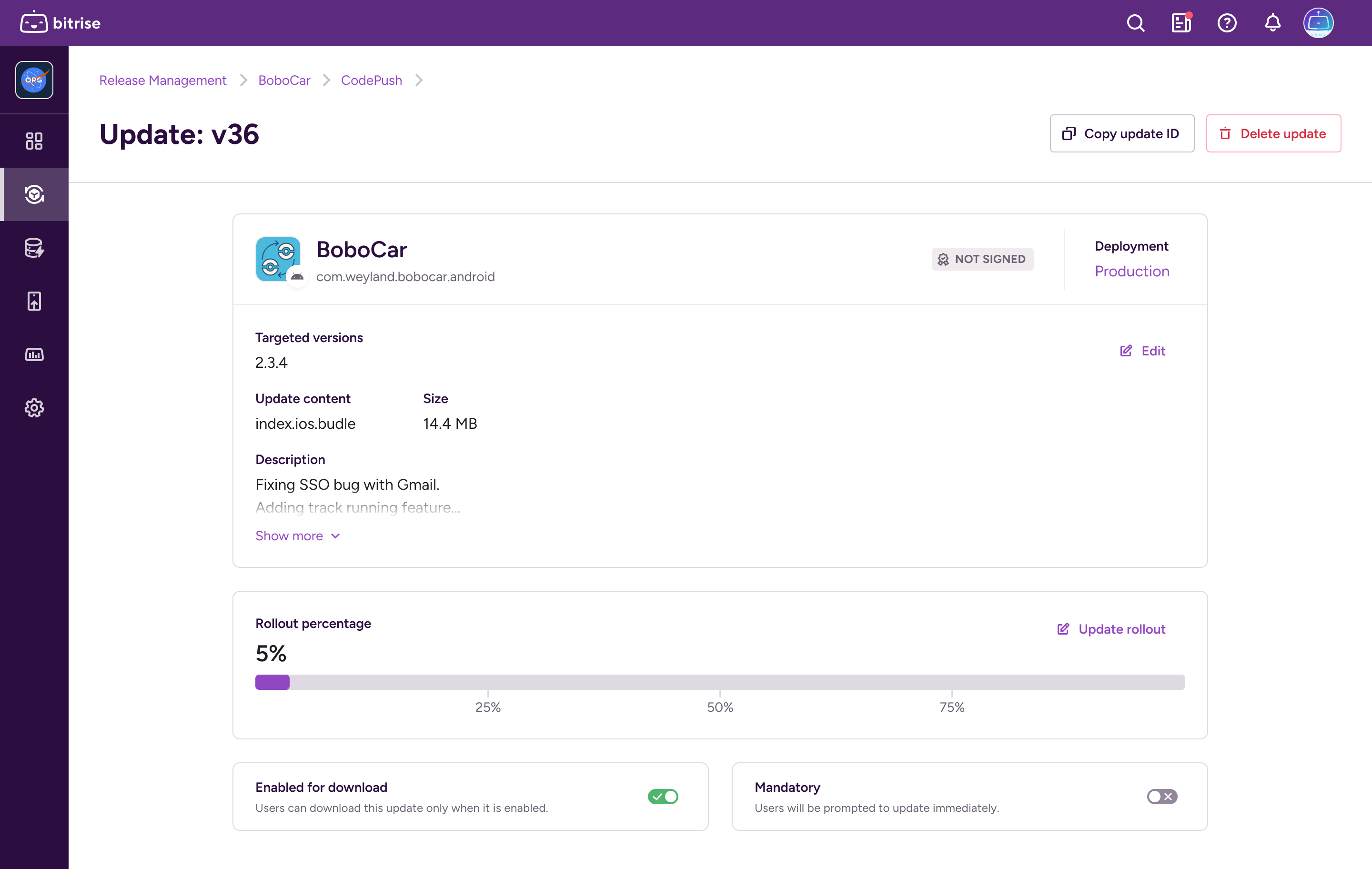
Task: Click Edit for targeted versions
Action: pos(1142,351)
